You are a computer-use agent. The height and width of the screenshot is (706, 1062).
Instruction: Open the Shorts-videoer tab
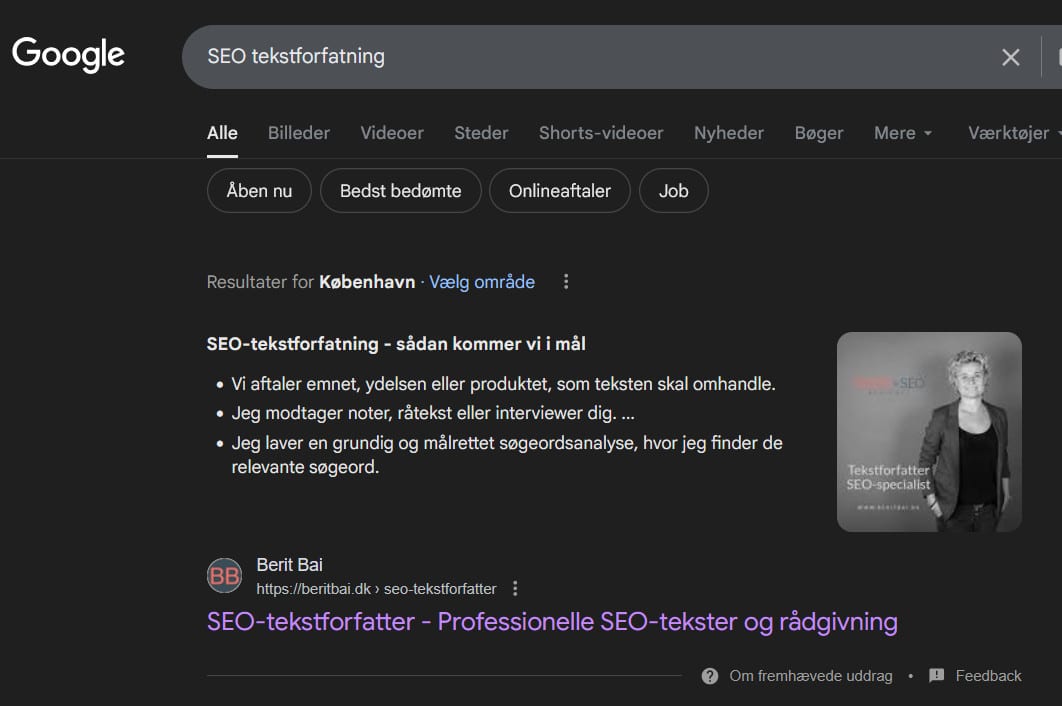tap(601, 133)
